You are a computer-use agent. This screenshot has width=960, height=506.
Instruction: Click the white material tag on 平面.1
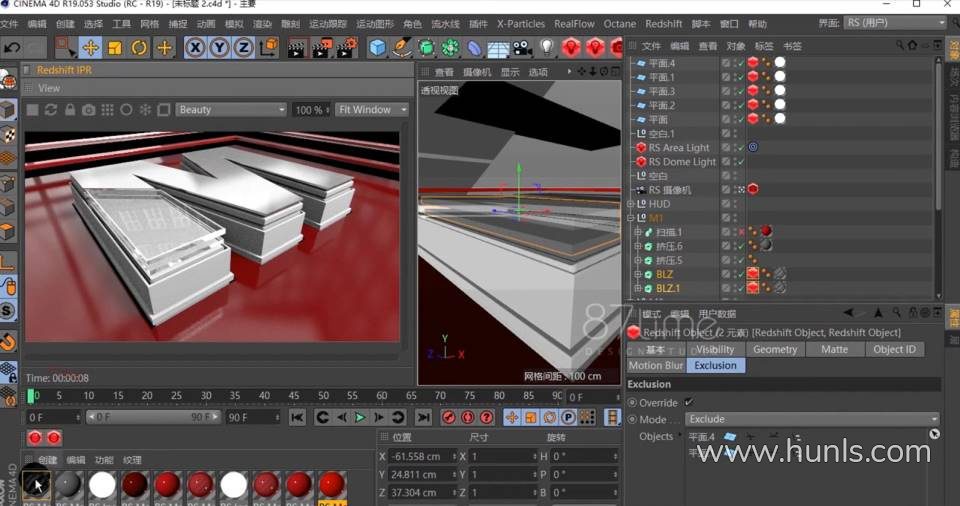pos(779,77)
